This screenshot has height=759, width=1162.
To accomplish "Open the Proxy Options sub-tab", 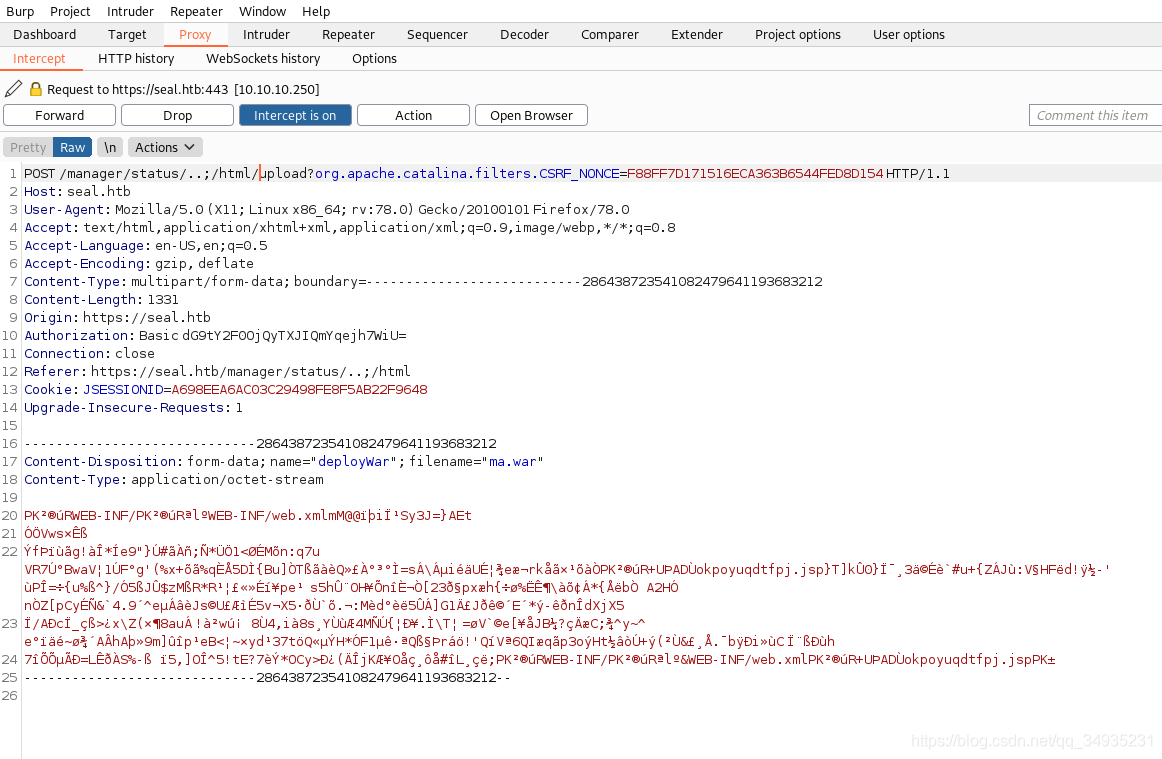I will (374, 58).
